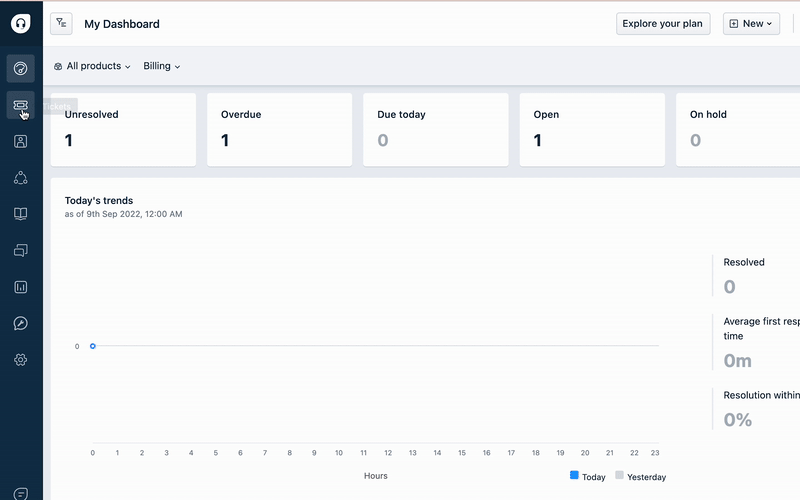Open the Open tickets card
This screenshot has width=800, height=500.
(592, 130)
